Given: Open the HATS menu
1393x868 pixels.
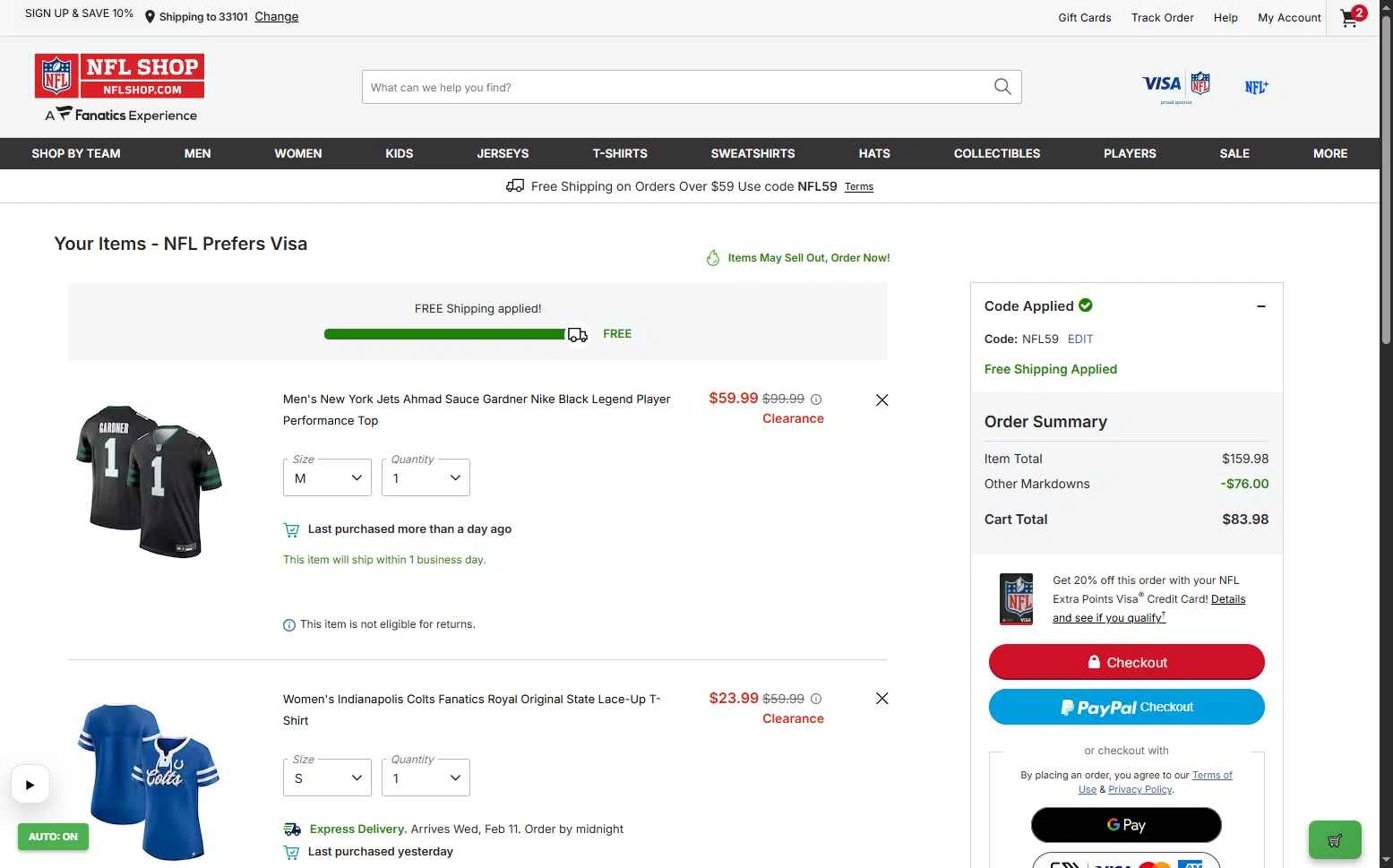Looking at the screenshot, I should coord(874,154).
